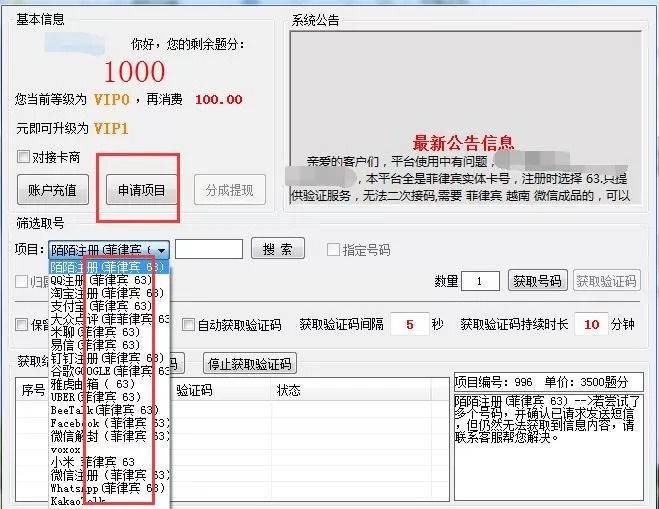Click the 分成提现 withdrawal button
The width and height of the screenshot is (659, 509).
pos(229,190)
